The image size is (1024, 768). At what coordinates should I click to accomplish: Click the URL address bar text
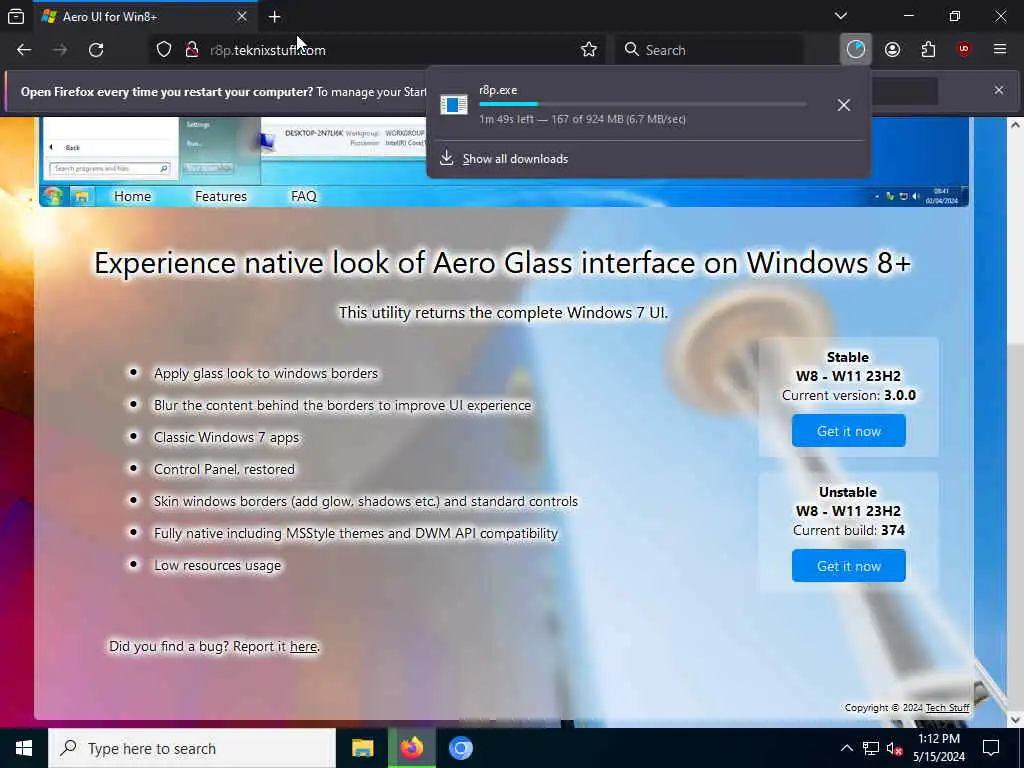[x=268, y=50]
